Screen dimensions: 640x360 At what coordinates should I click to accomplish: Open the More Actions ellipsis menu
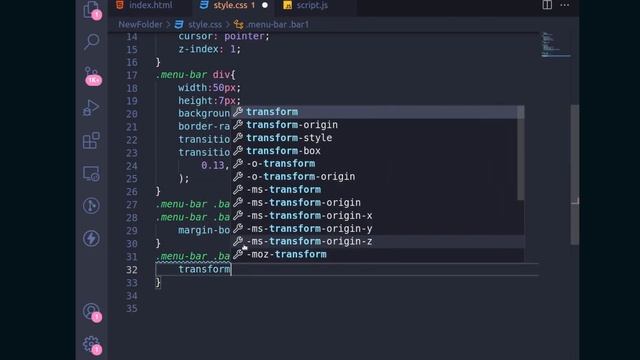(x=564, y=5)
